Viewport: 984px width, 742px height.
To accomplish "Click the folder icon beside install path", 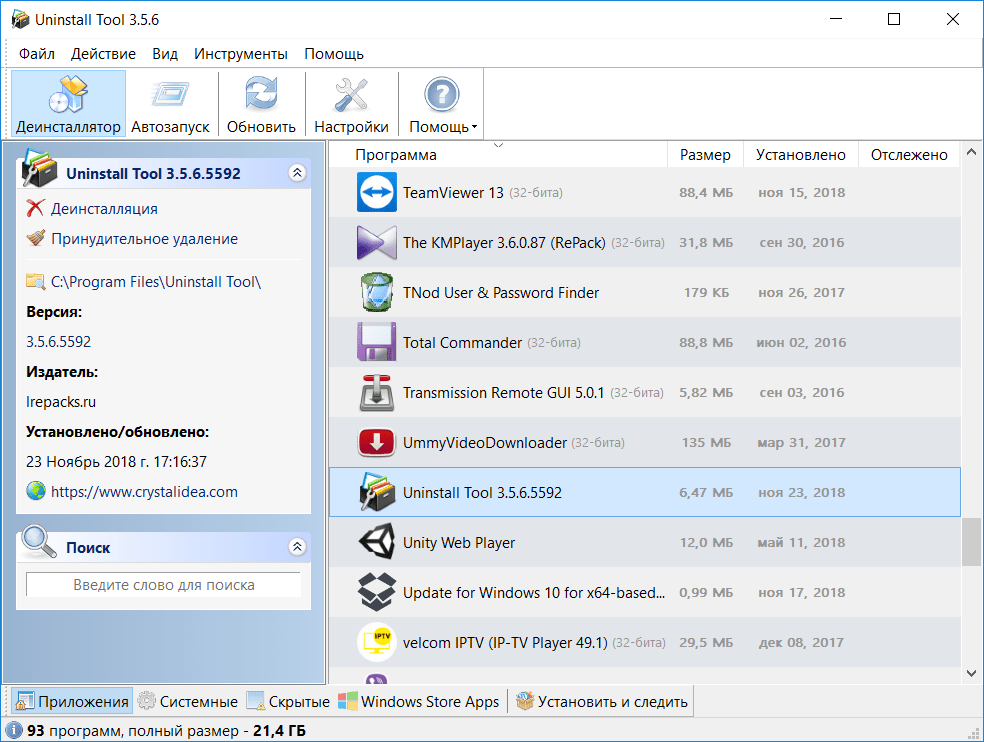I will point(36,281).
